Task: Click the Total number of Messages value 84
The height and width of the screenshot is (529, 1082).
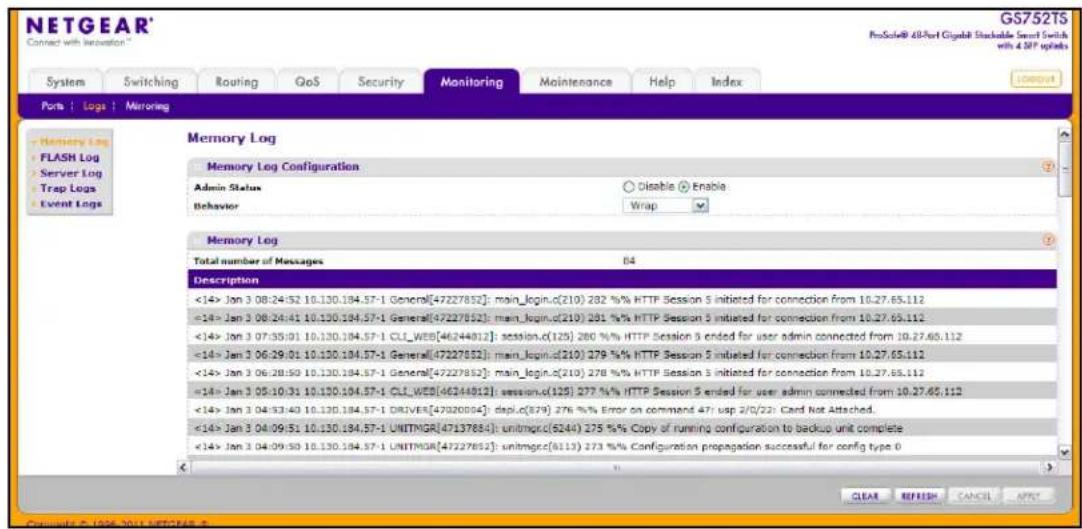Action: pos(628,261)
